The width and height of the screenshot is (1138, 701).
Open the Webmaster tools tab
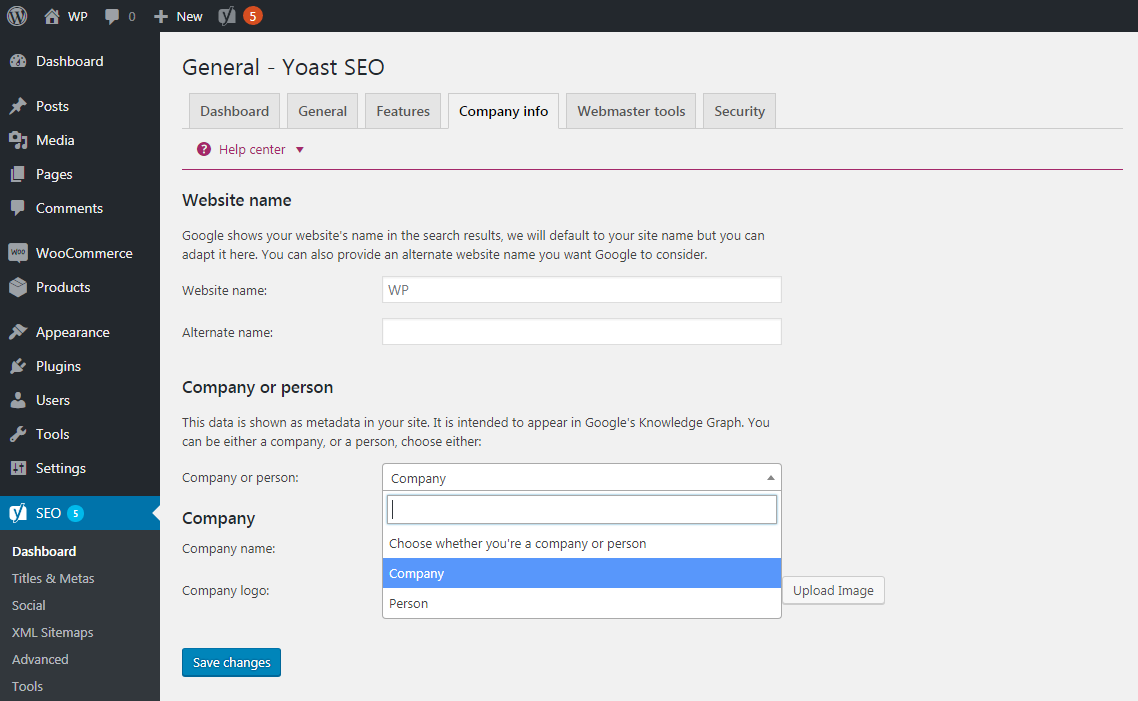[631, 111]
